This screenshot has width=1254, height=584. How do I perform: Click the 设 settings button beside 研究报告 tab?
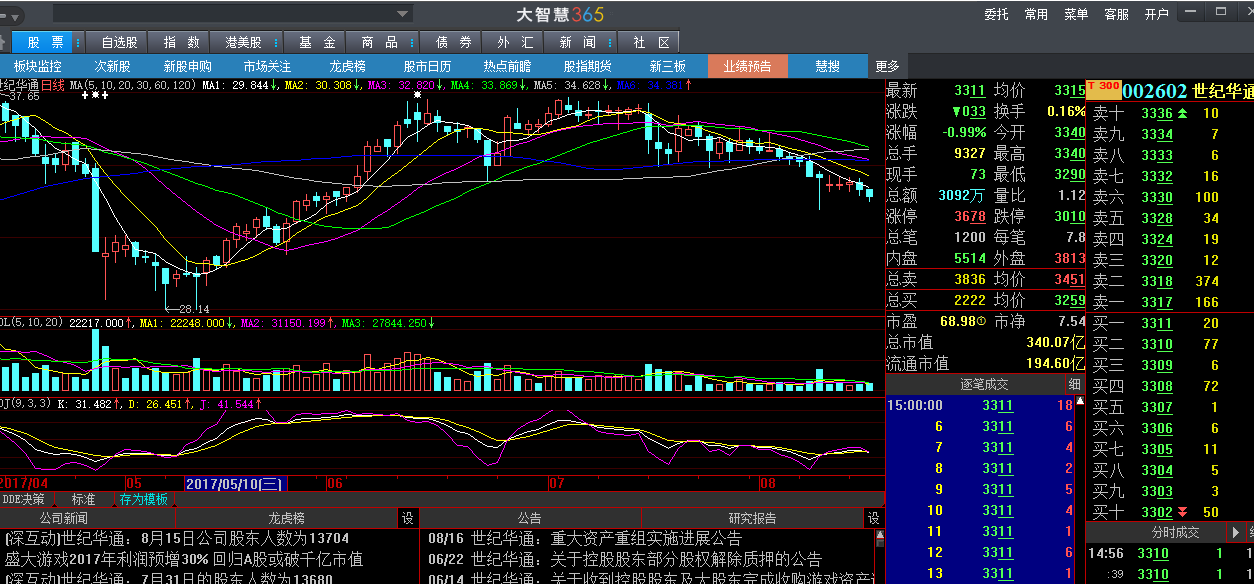(x=874, y=518)
